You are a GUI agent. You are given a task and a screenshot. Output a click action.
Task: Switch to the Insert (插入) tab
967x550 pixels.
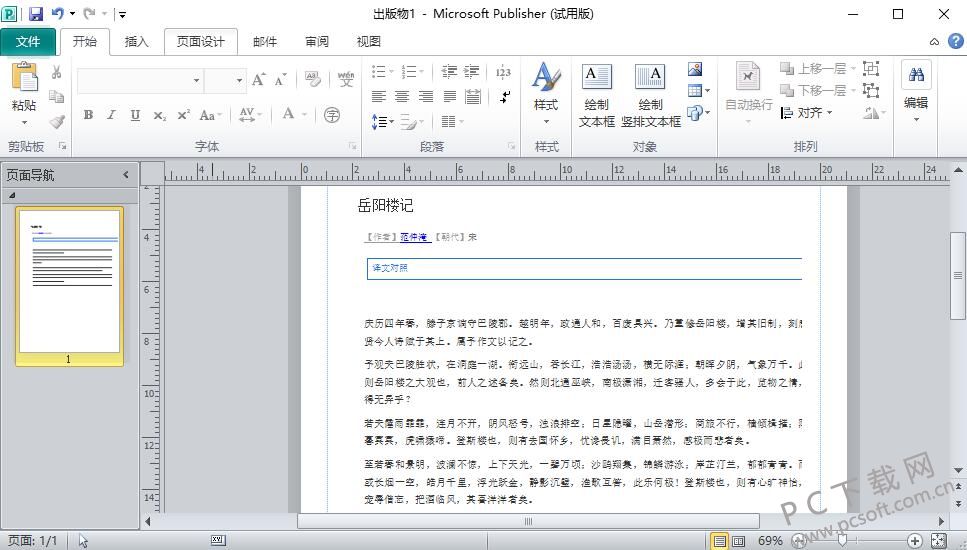136,41
